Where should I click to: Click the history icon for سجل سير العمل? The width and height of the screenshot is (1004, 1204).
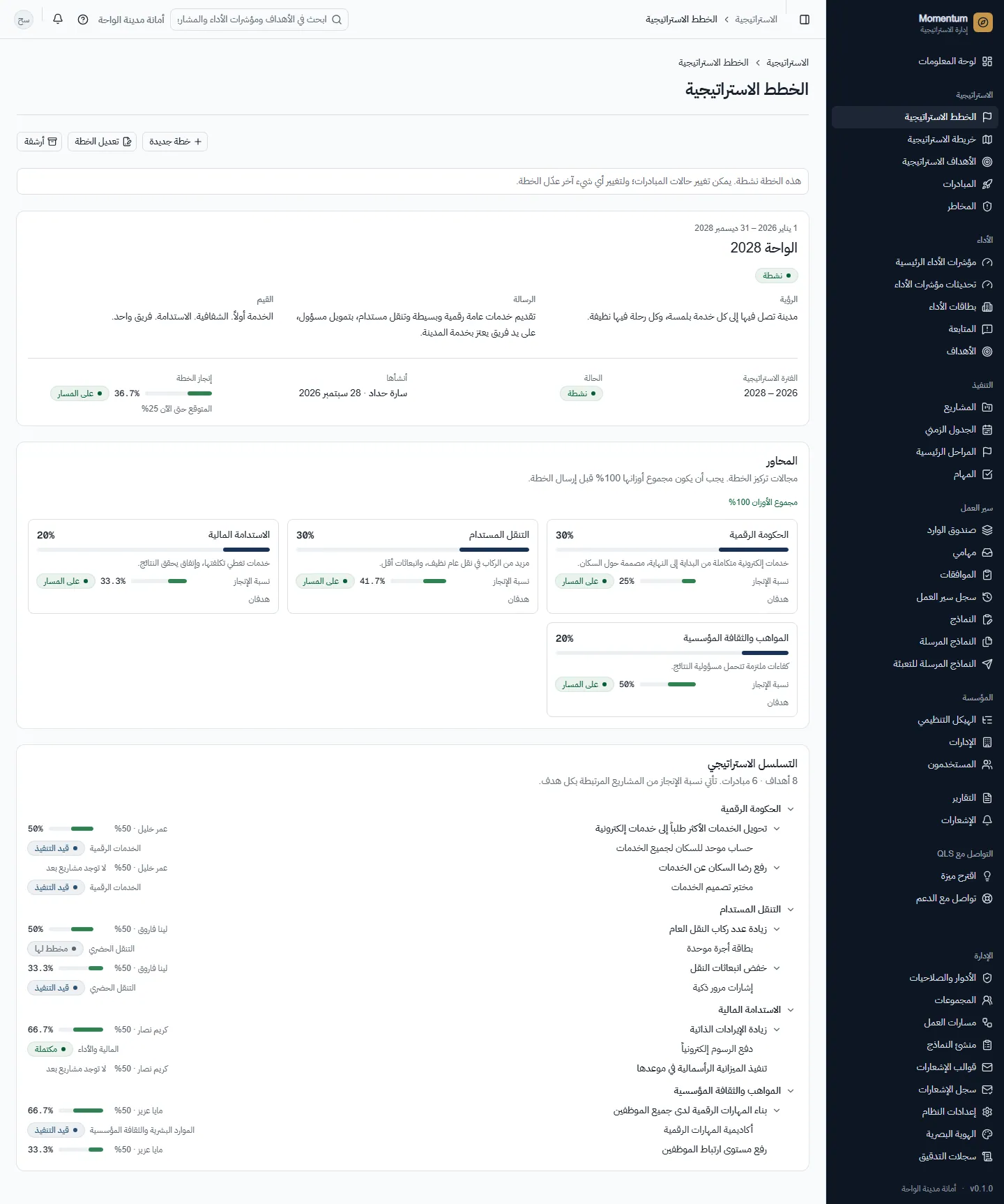[x=987, y=597]
